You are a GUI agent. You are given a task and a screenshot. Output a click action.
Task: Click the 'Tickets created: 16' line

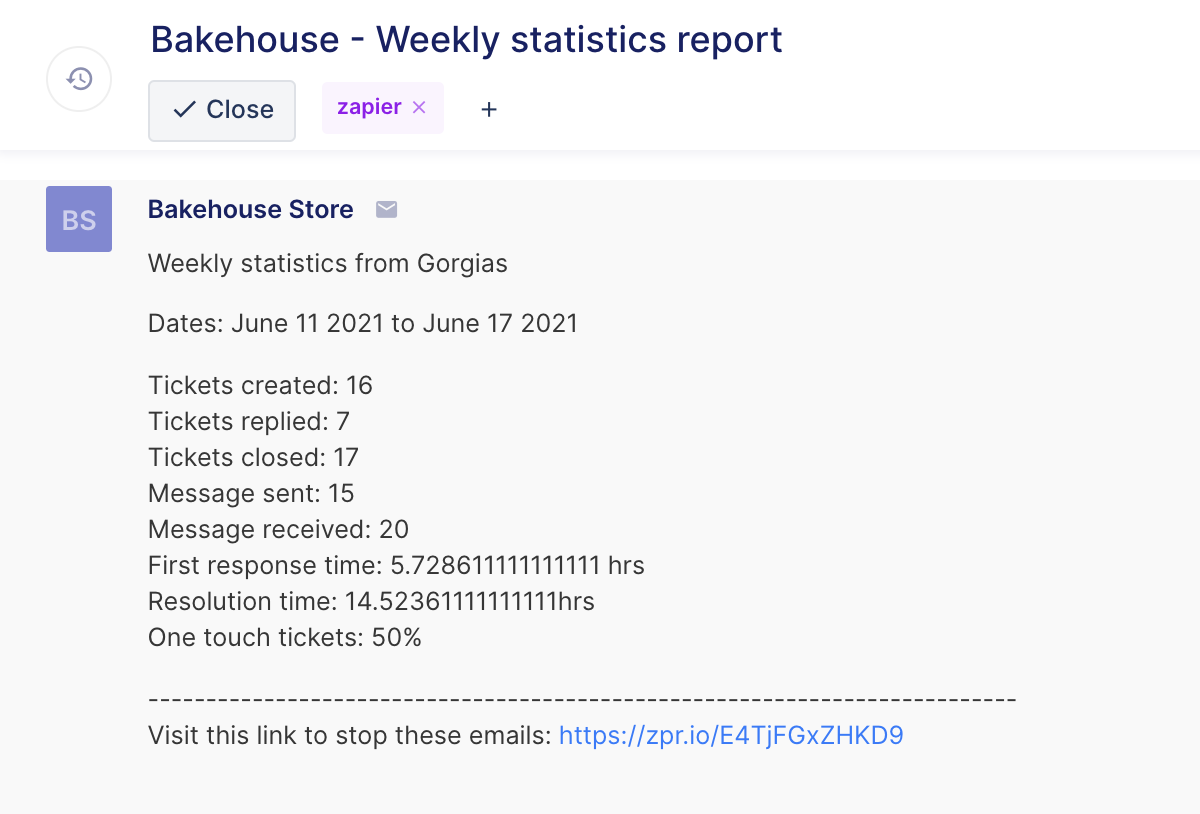click(260, 385)
